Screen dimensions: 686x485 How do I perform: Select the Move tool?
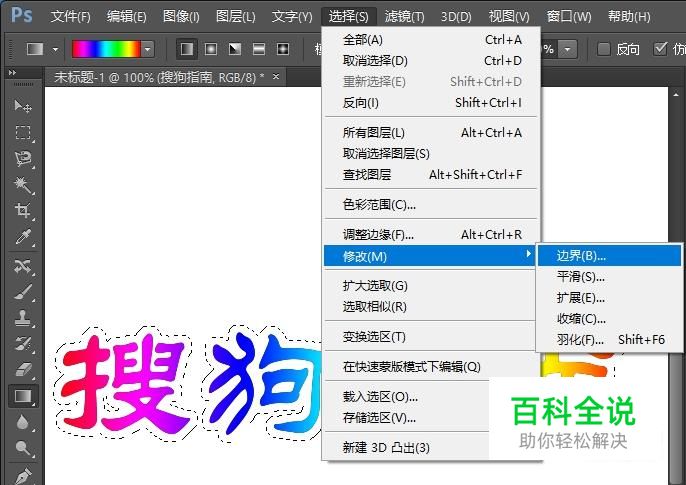23,106
